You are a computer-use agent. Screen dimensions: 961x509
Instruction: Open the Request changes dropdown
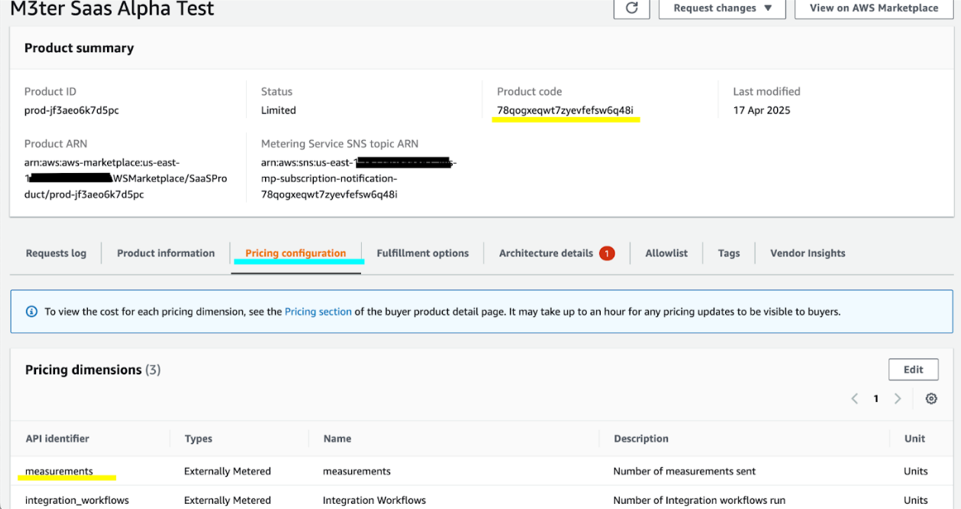tap(722, 8)
